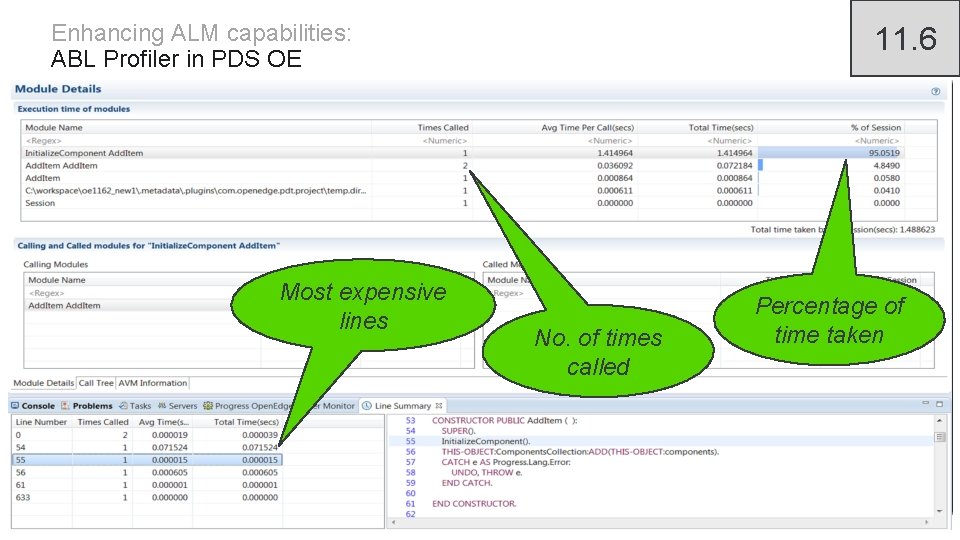
Task: Select line number 54 row
Action: tap(147, 447)
